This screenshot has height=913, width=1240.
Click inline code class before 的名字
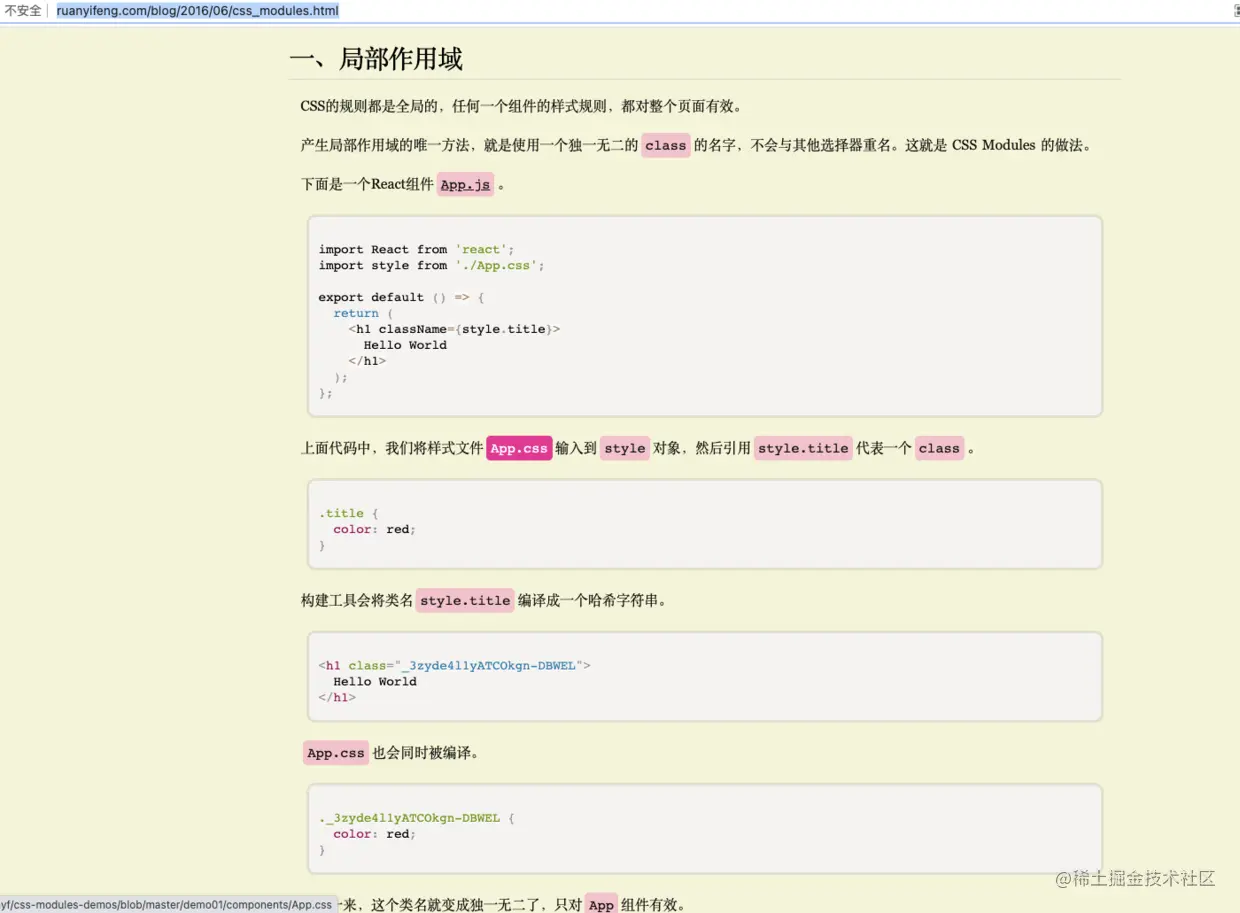point(666,146)
